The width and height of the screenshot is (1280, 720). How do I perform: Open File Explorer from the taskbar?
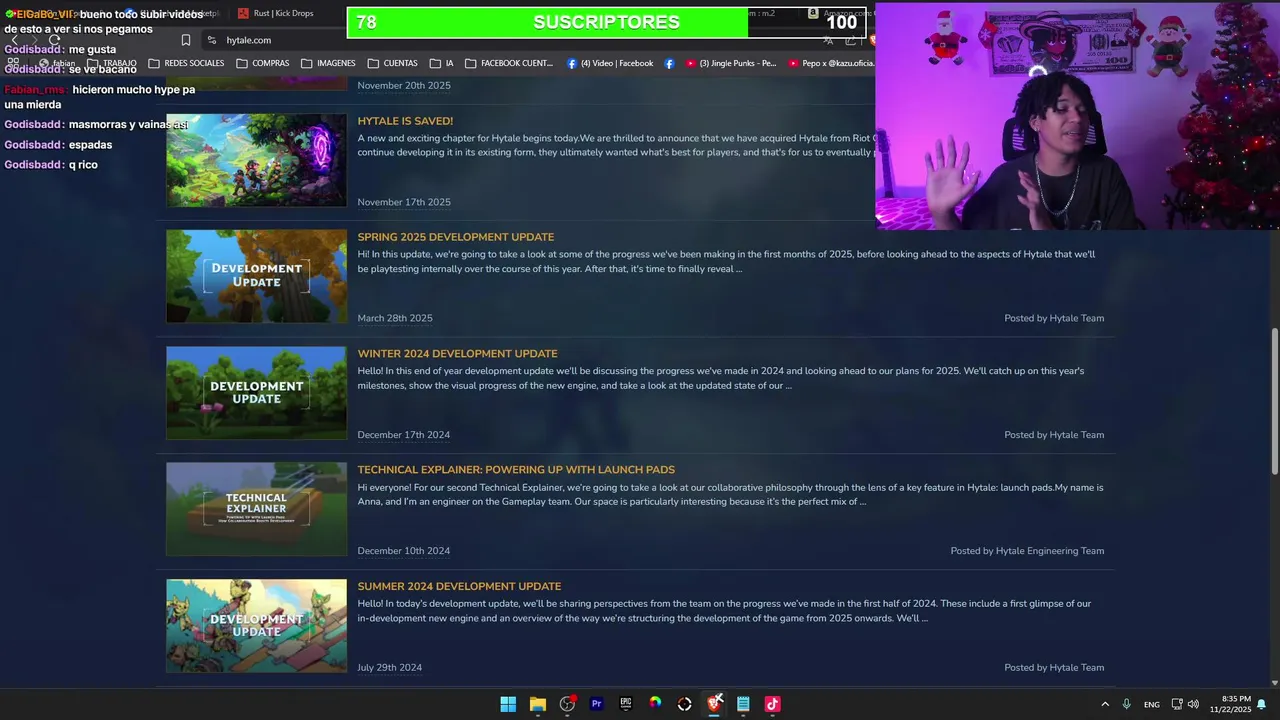(538, 704)
